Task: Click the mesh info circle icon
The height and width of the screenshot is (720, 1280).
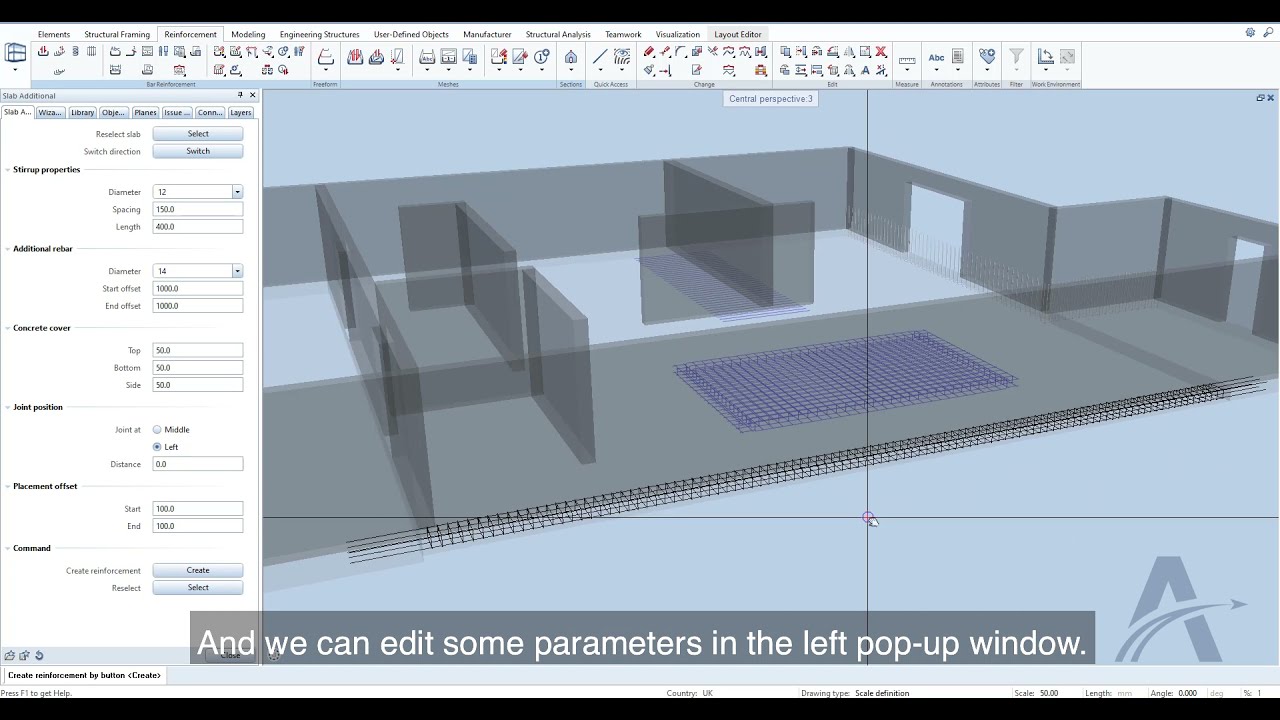Action: click(542, 58)
